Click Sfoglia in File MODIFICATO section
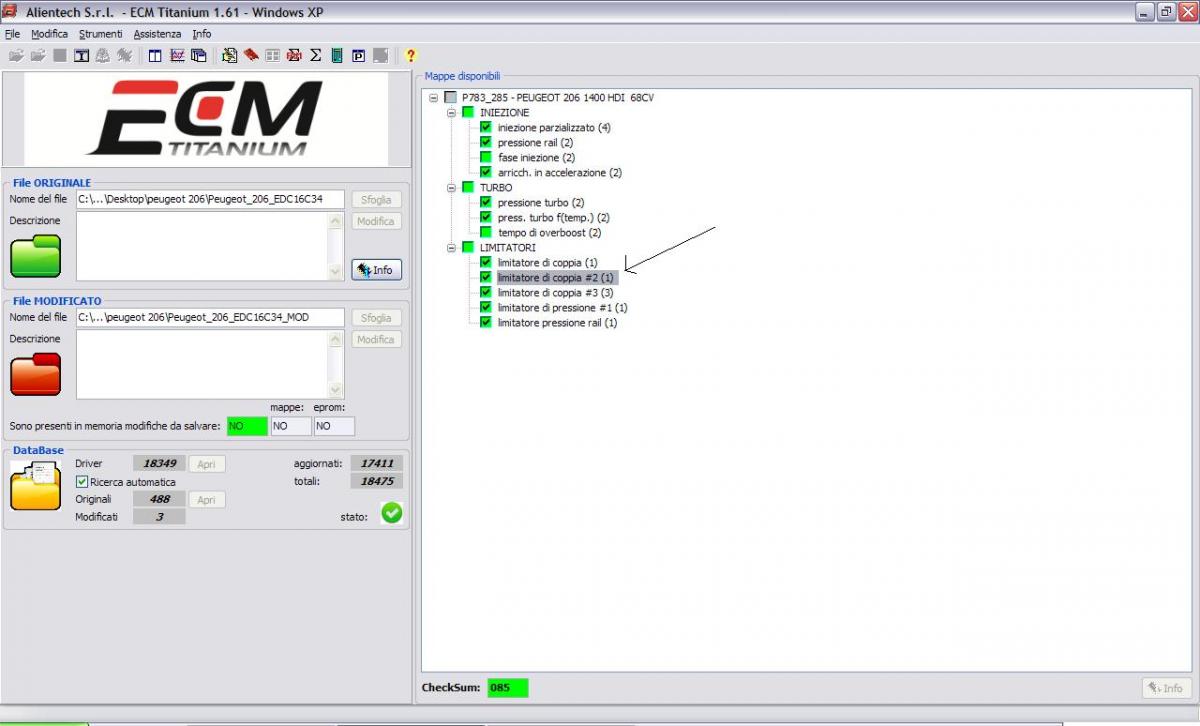The width and height of the screenshot is (1200, 726). 376,318
